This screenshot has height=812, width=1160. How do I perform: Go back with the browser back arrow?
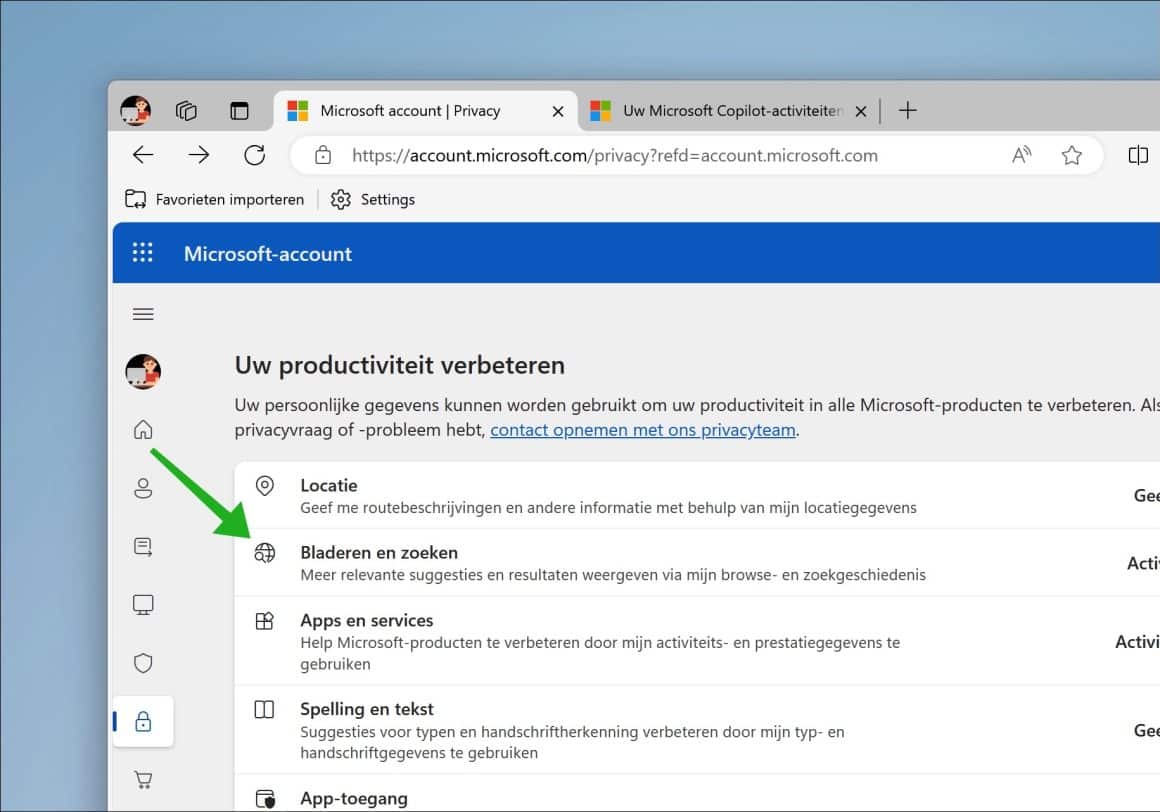(143, 155)
